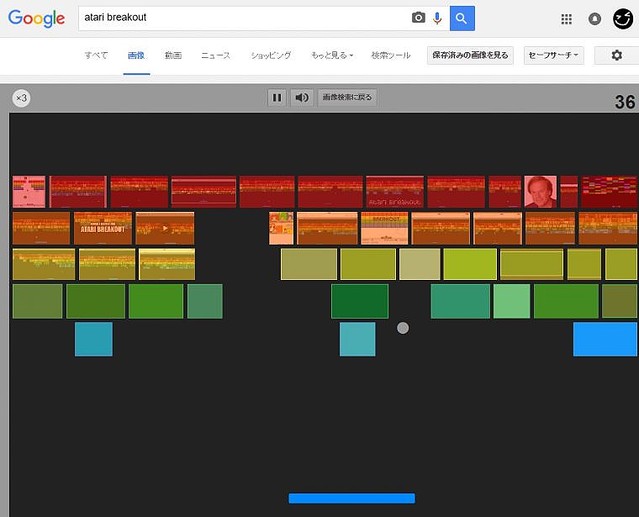Open the ニュース tab
The height and width of the screenshot is (517, 639).
pos(215,56)
